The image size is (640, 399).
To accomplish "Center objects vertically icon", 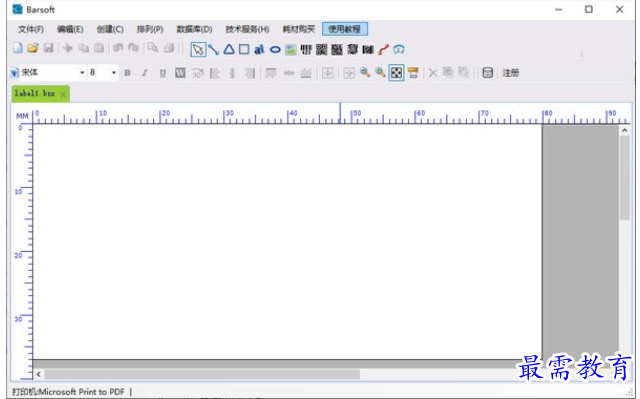I will 289,73.
